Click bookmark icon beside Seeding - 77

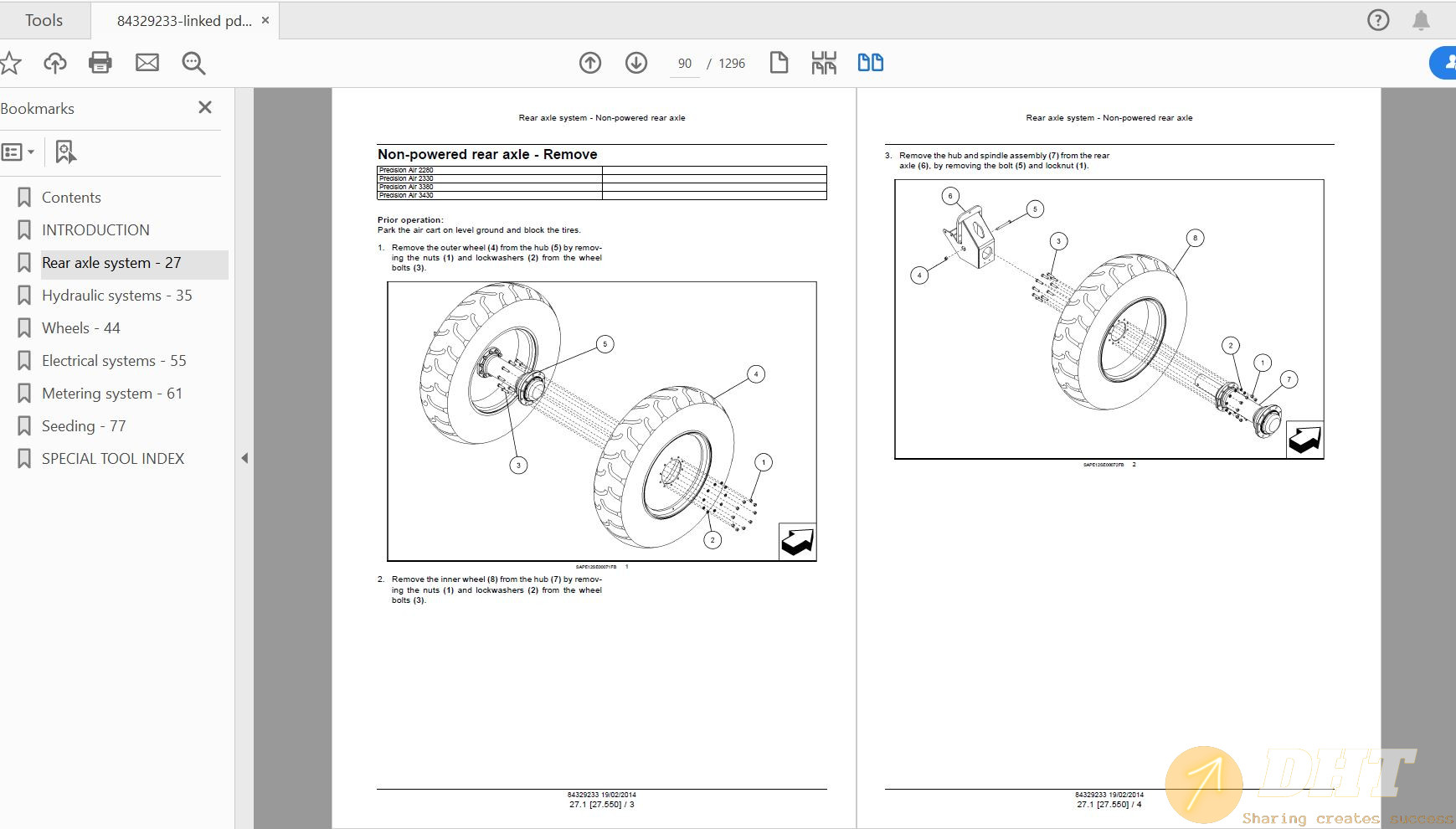pos(24,426)
